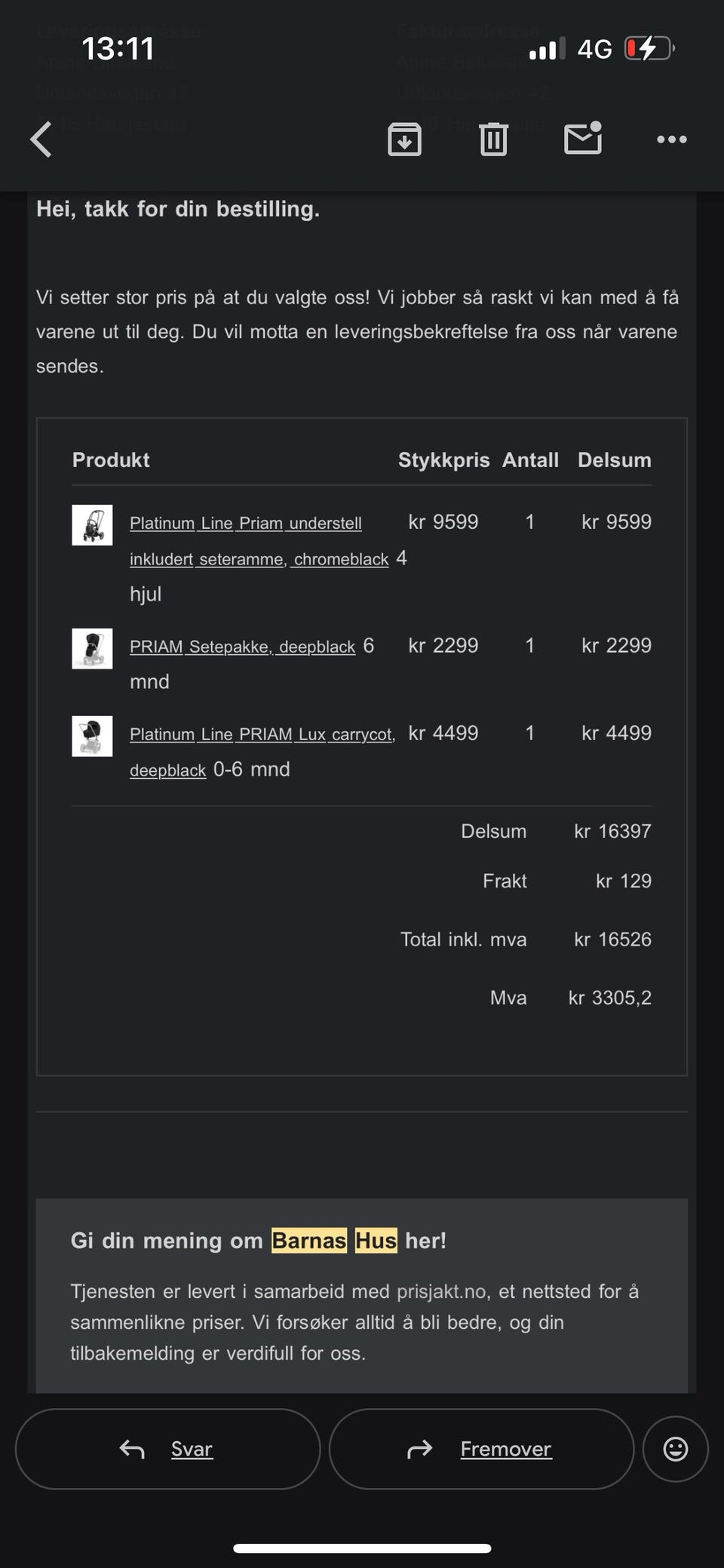Tap the Svar reply button
This screenshot has height=1568, width=724.
tap(167, 1449)
